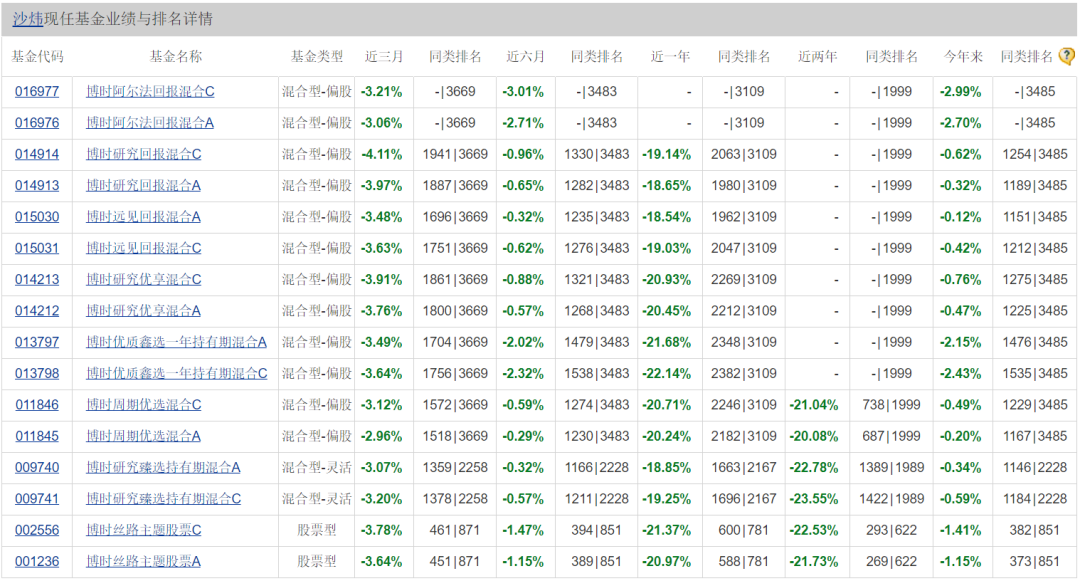Open fund code 016977 link
Screen dimensions: 1080x581
[x=37, y=92]
